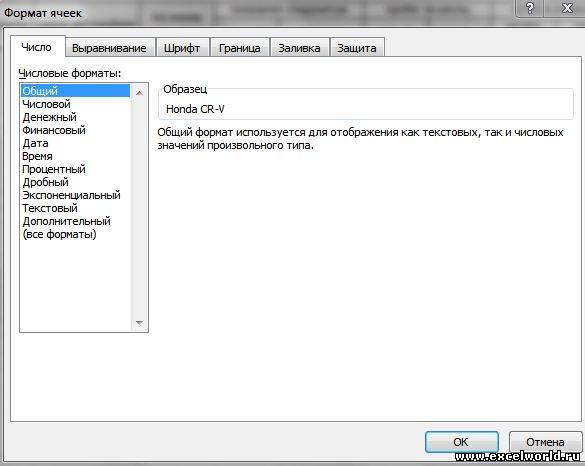The image size is (585, 466).
Task: Click the list scrollbar up arrow
Action: tap(139, 93)
